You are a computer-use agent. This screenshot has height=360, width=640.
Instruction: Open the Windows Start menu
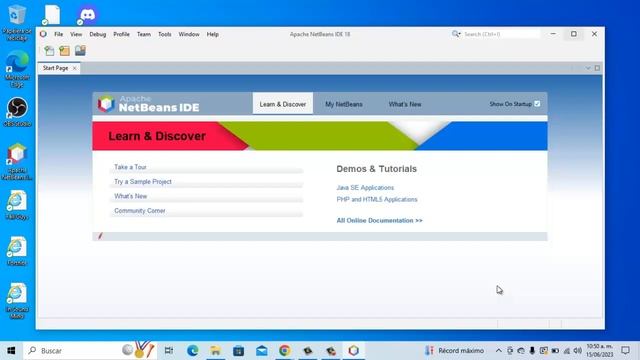click(x=11, y=351)
